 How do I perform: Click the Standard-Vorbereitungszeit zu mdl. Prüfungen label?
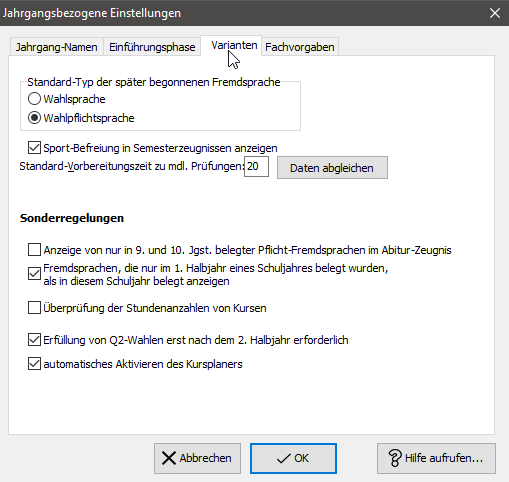click(132, 166)
